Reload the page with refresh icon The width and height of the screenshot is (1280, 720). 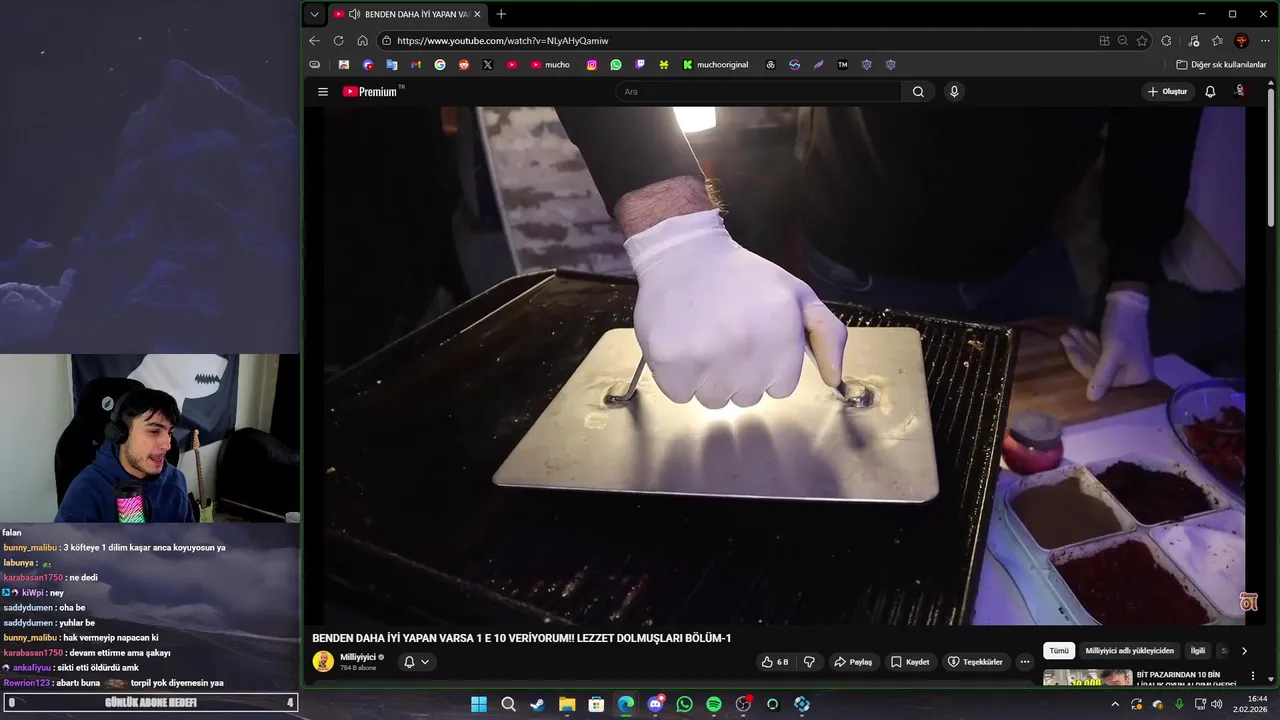click(338, 41)
